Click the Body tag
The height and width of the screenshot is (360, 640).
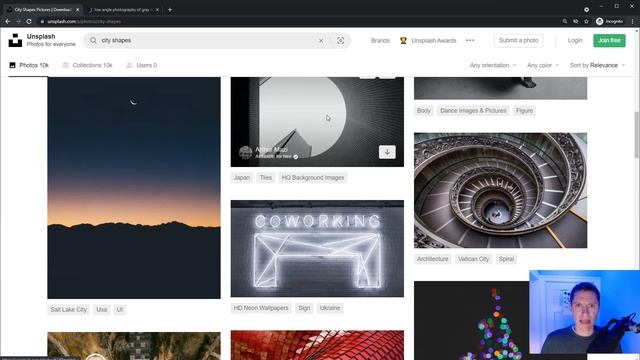pos(424,111)
